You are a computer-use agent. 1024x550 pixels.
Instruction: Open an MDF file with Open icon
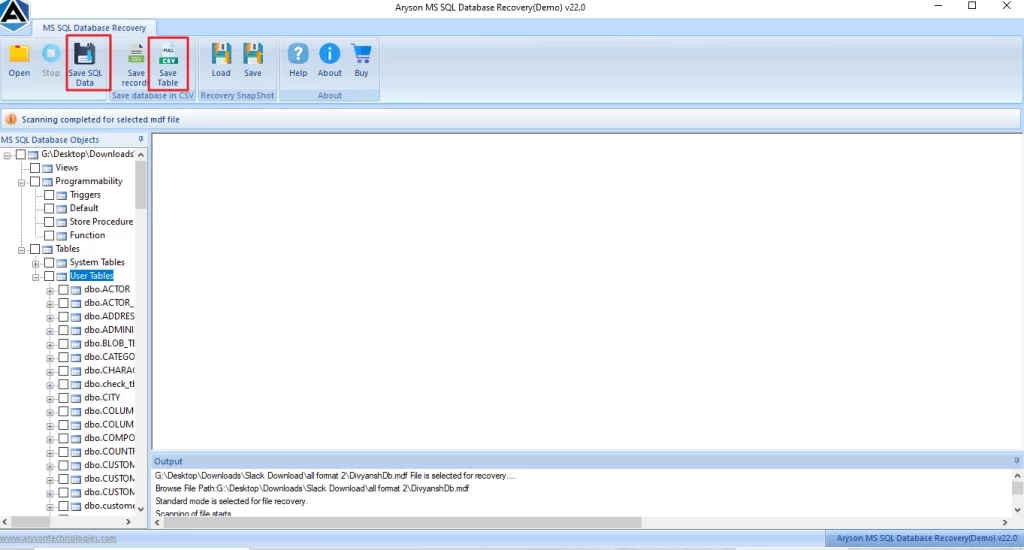tap(19, 55)
